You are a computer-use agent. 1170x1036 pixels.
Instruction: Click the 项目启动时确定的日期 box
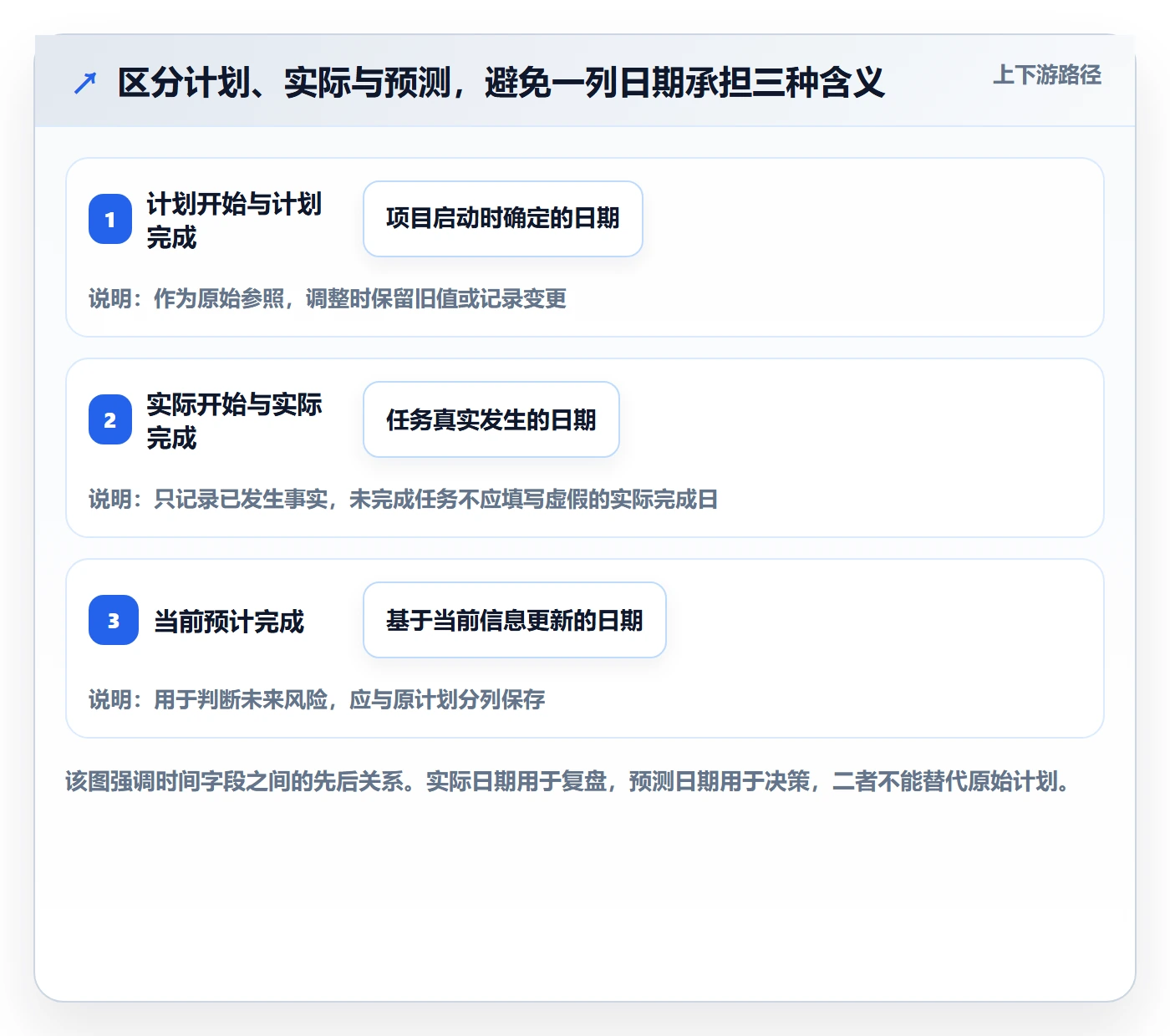pos(503,219)
